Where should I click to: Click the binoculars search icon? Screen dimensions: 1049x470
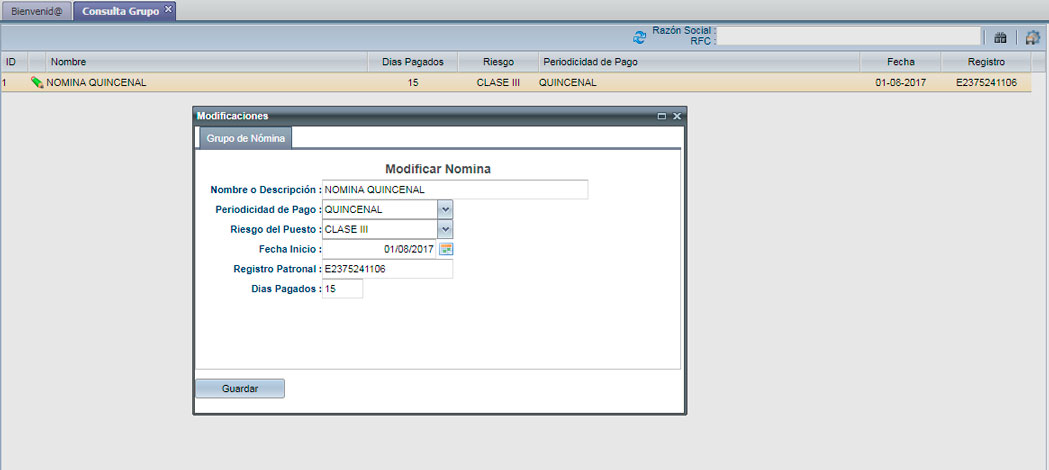click(1000, 37)
